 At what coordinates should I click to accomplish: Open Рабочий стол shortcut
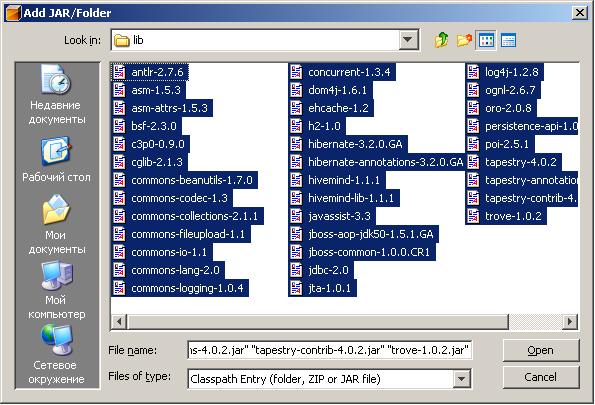(56, 159)
